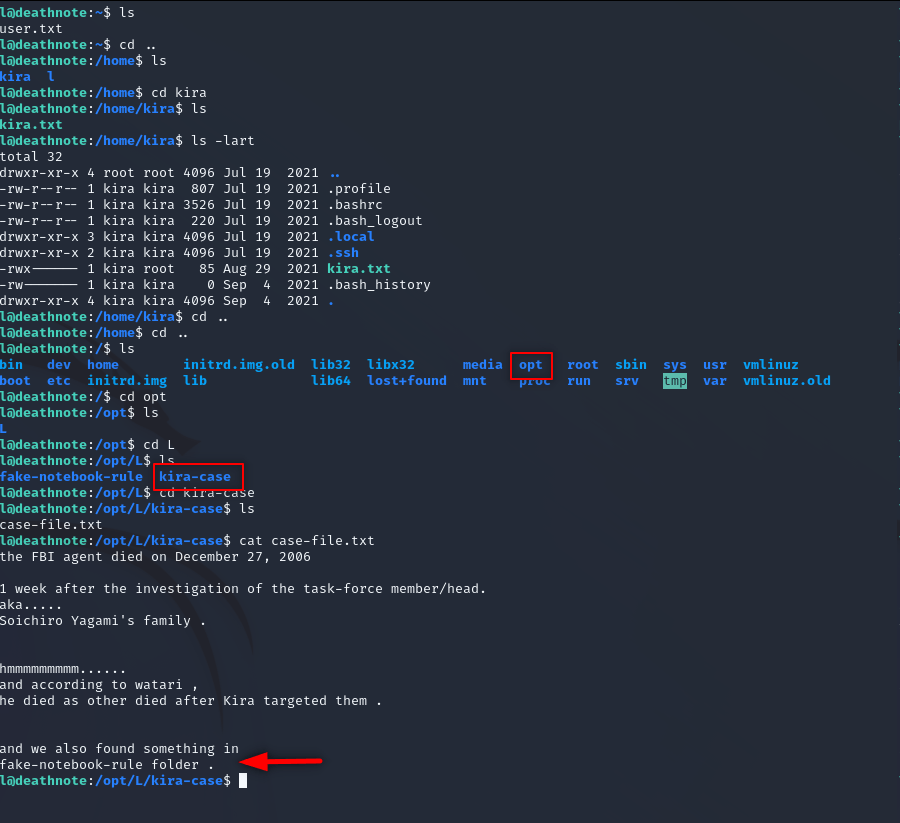Click the 'hmmmmmmmmm......' line
Viewport: 900px width, 823px height.
(x=63, y=669)
